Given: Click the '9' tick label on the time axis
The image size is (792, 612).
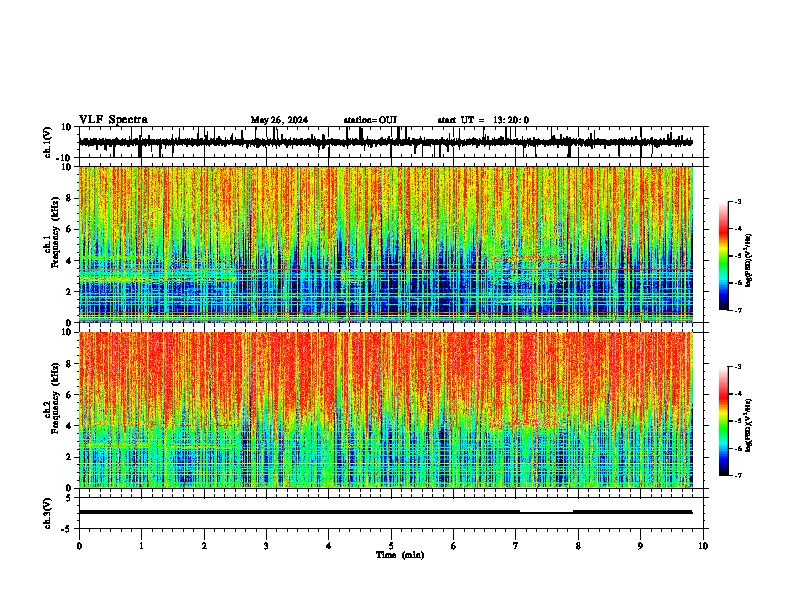Looking at the screenshot, I should pyautogui.click(x=640, y=546).
